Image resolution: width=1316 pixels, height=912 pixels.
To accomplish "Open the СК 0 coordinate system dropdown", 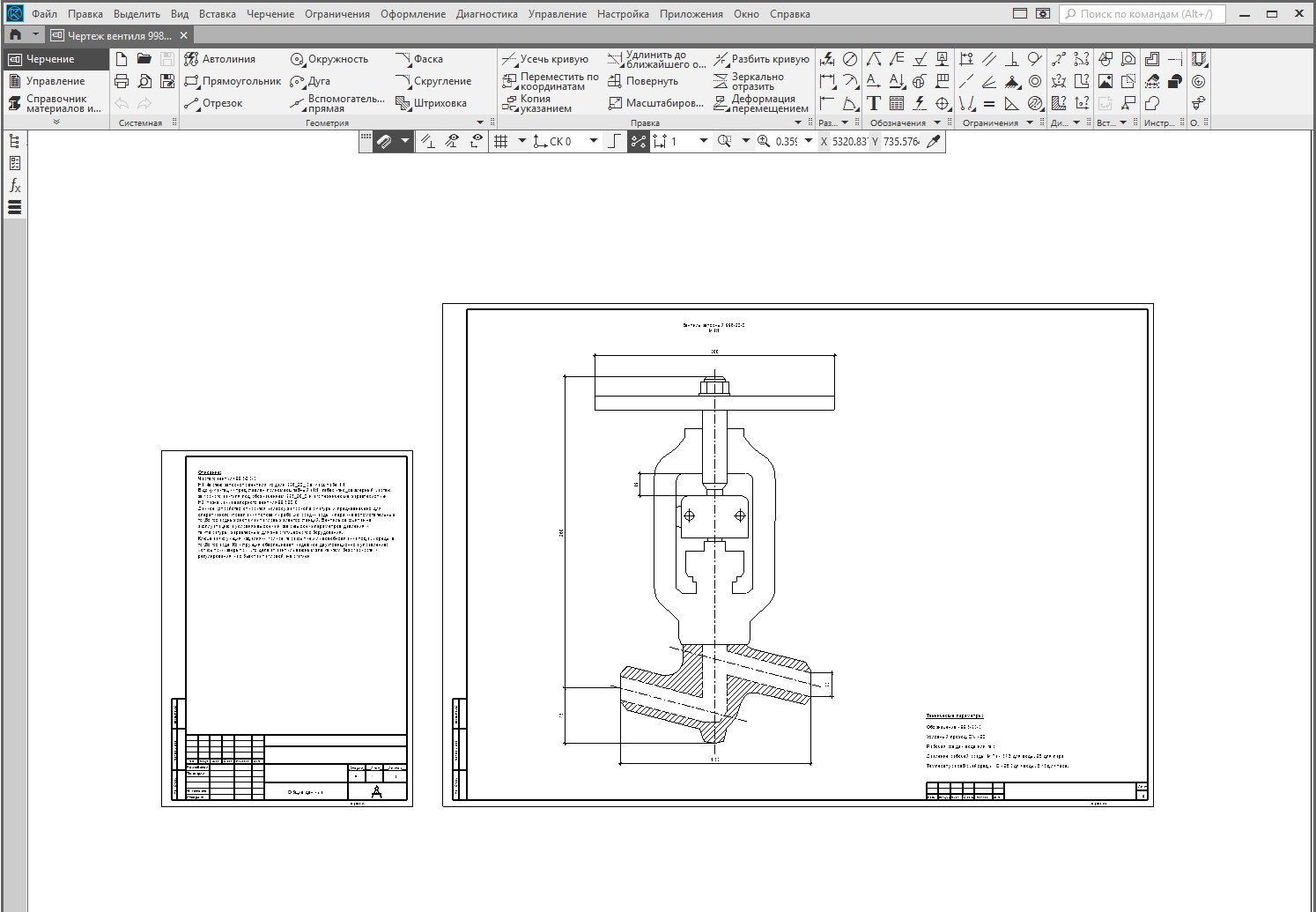I will (x=593, y=141).
